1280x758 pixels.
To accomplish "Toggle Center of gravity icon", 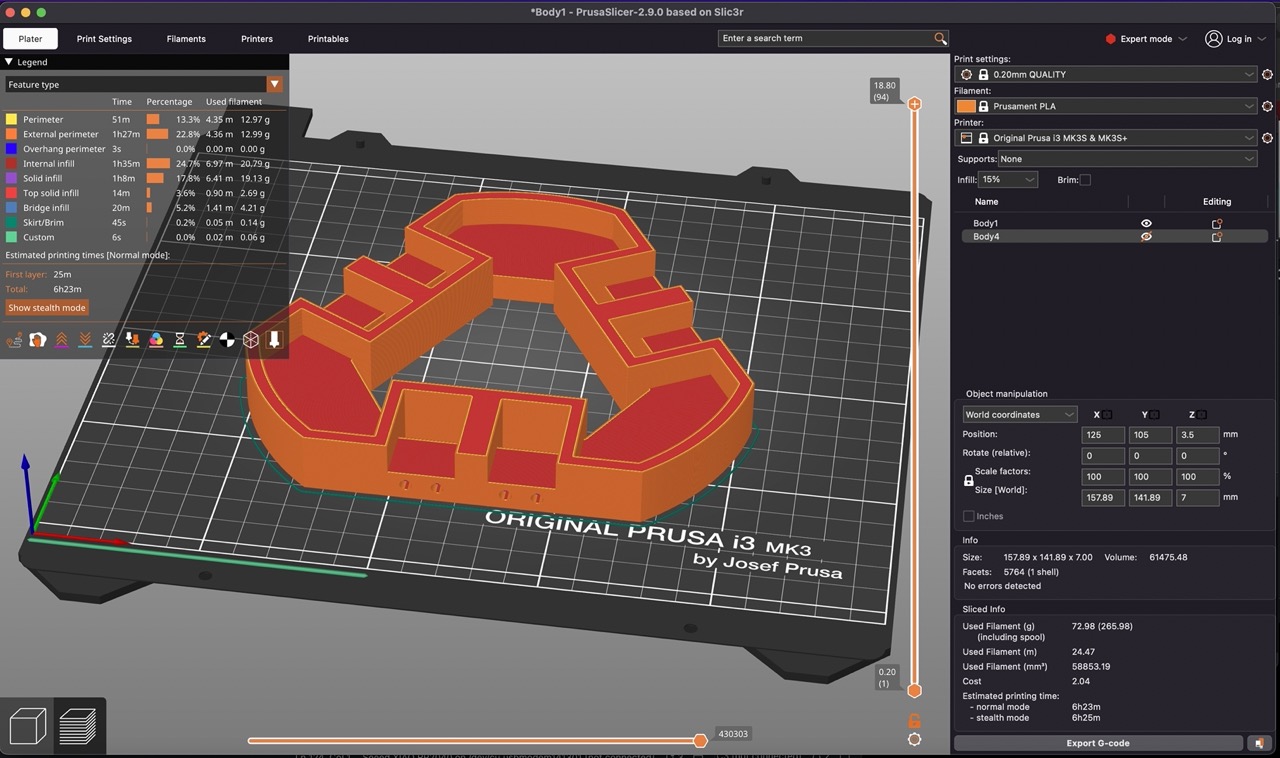I will pyautogui.click(x=227, y=340).
